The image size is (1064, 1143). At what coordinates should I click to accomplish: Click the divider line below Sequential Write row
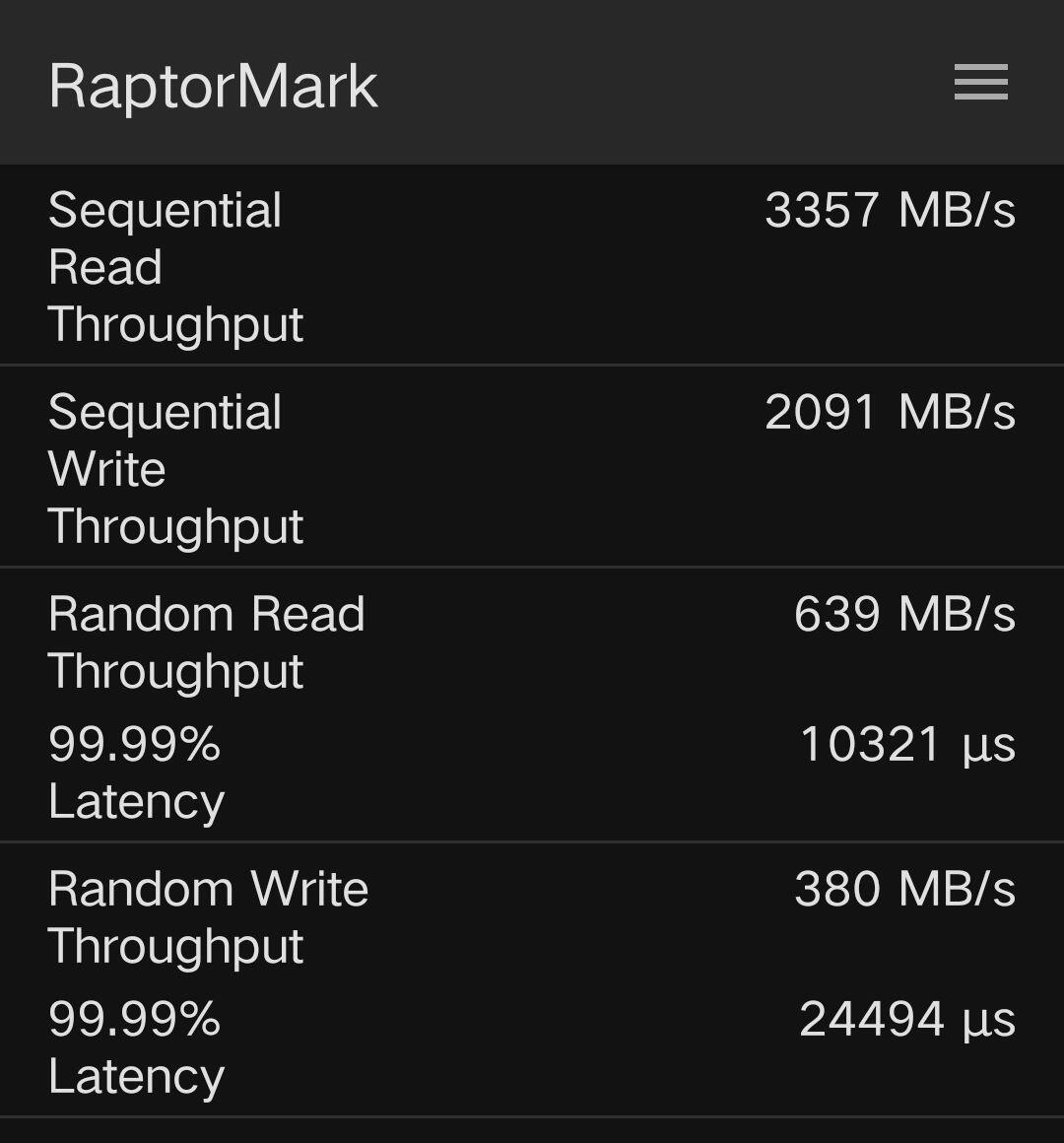point(532,567)
